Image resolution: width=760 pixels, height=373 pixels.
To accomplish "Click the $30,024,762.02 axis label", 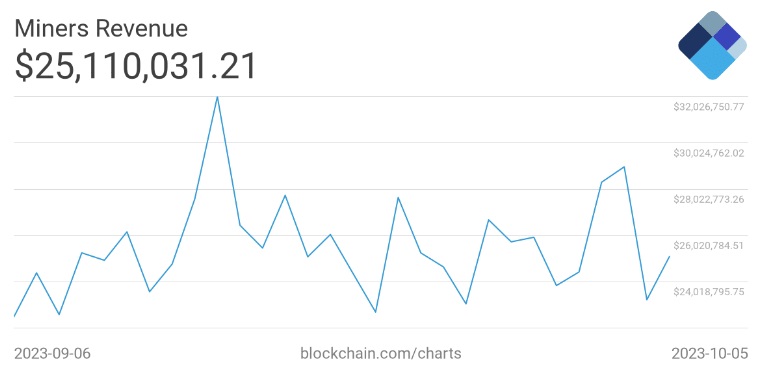I will pos(709,153).
